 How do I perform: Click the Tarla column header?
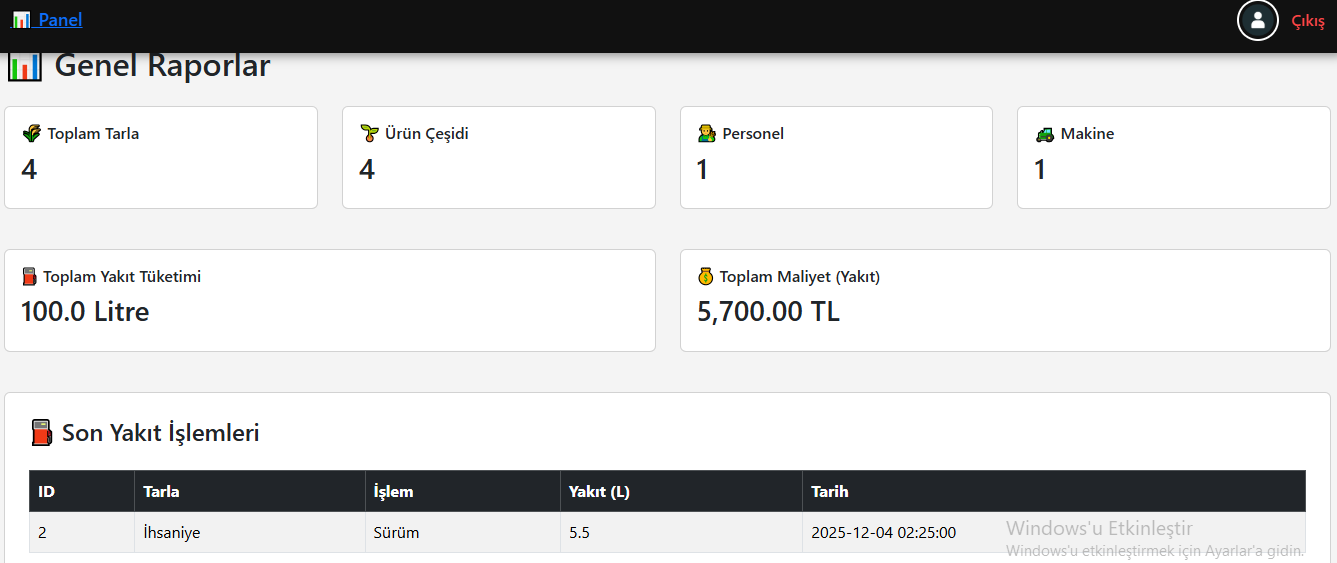click(x=161, y=491)
